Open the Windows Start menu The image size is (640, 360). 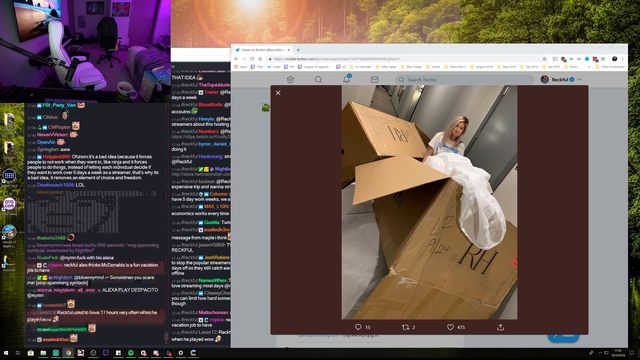tap(6, 353)
